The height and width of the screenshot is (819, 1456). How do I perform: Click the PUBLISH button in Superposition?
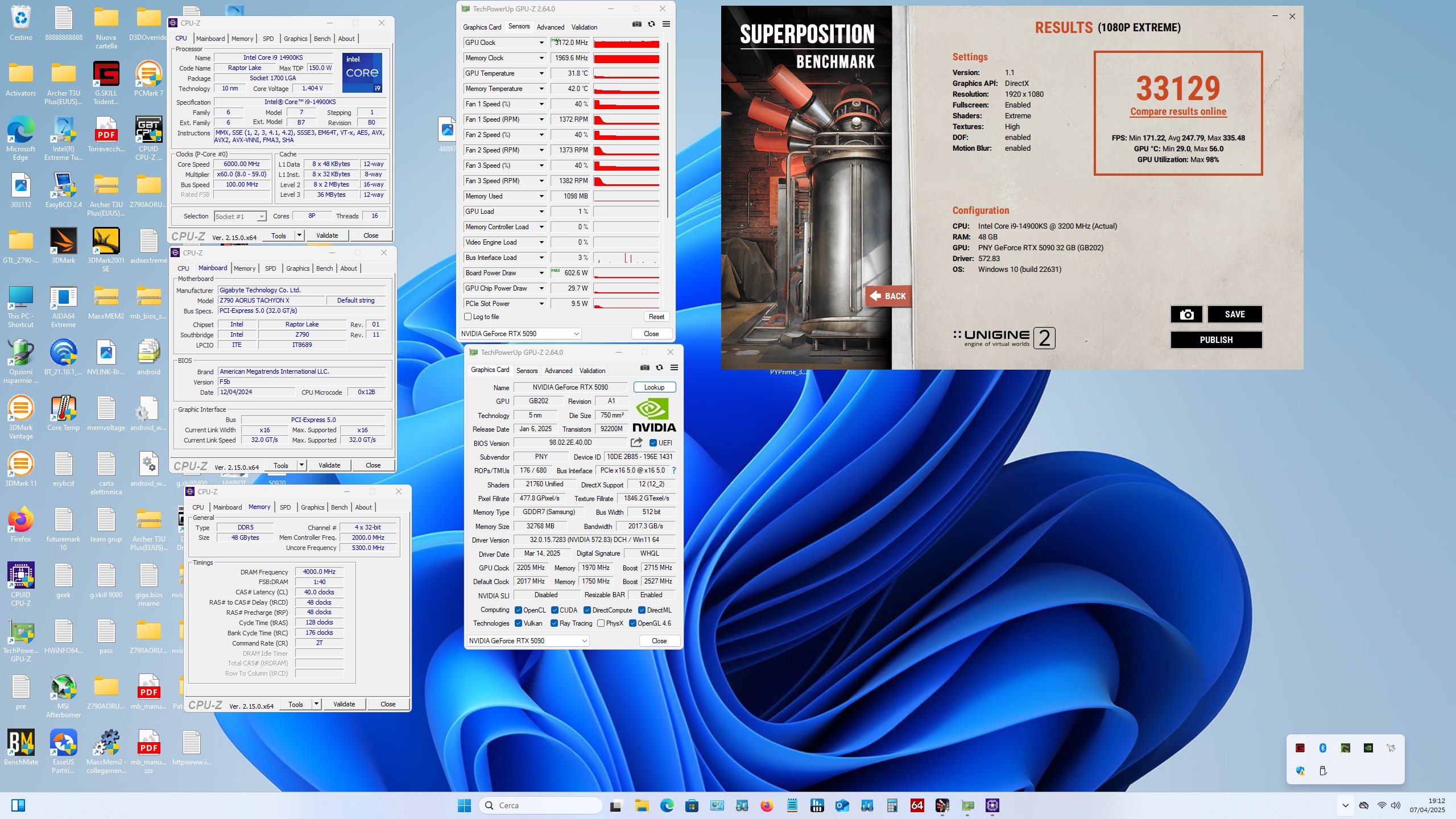1216,340
